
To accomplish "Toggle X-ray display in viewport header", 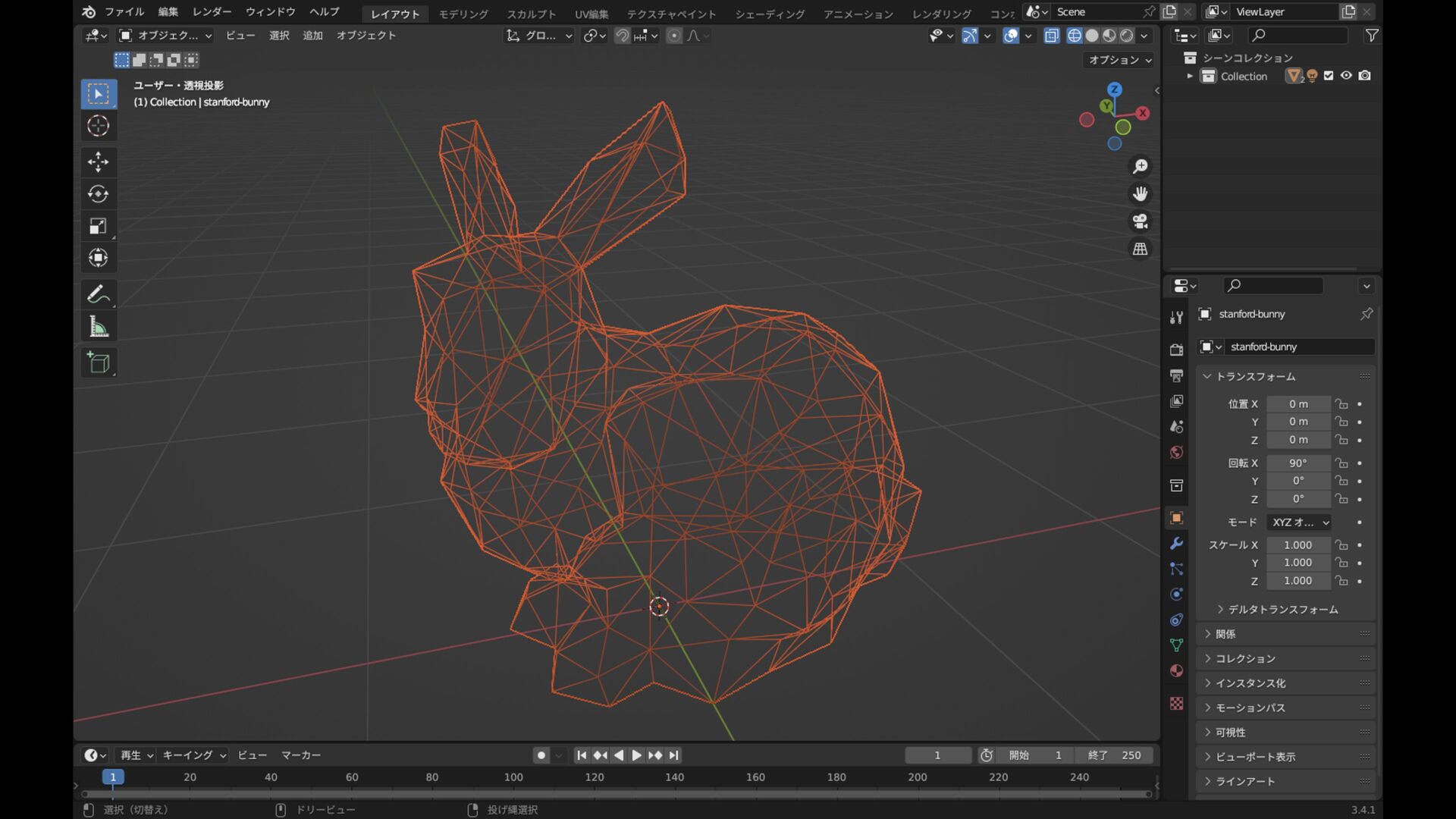I will (x=1051, y=36).
